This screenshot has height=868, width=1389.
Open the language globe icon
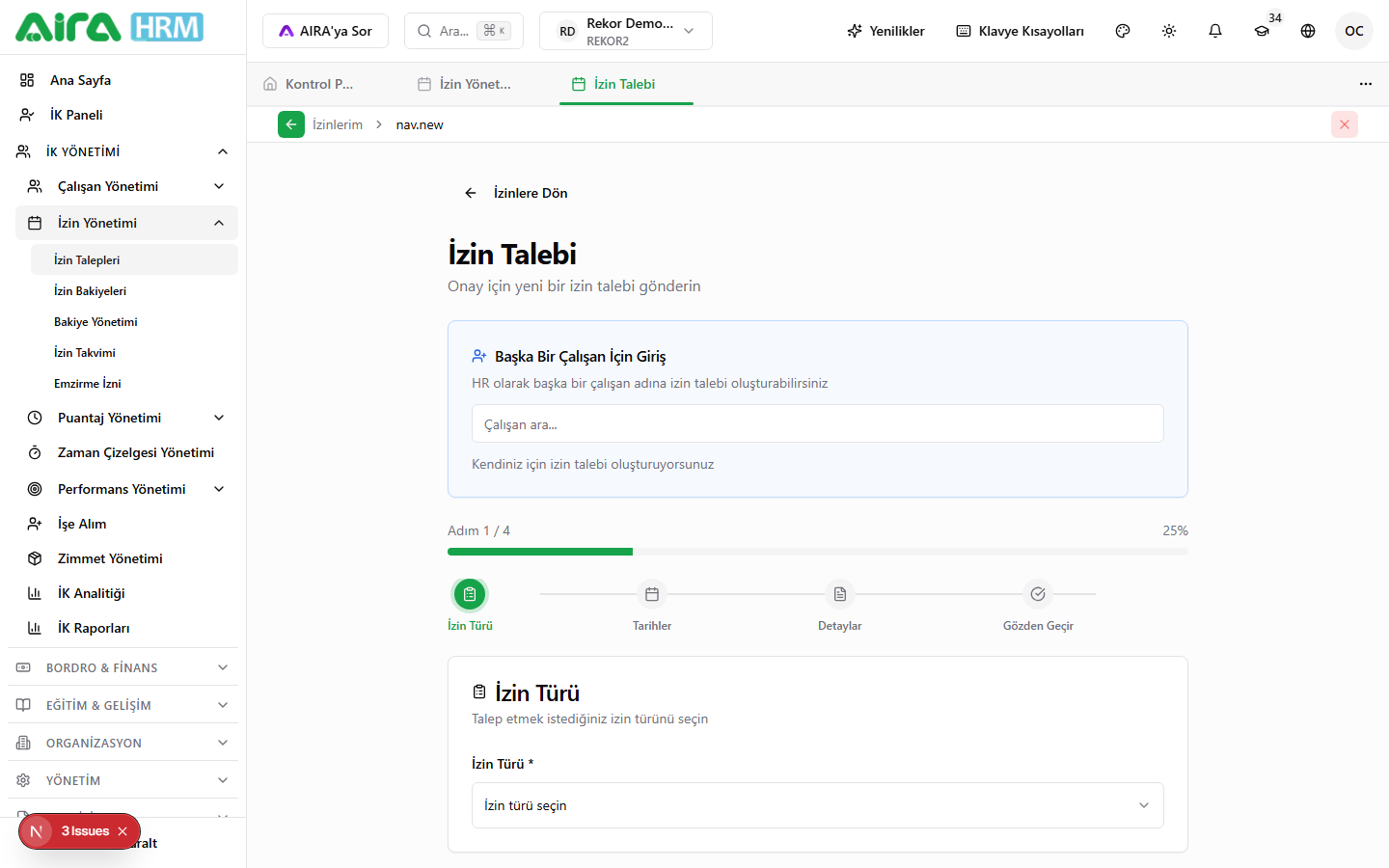pyautogui.click(x=1308, y=31)
